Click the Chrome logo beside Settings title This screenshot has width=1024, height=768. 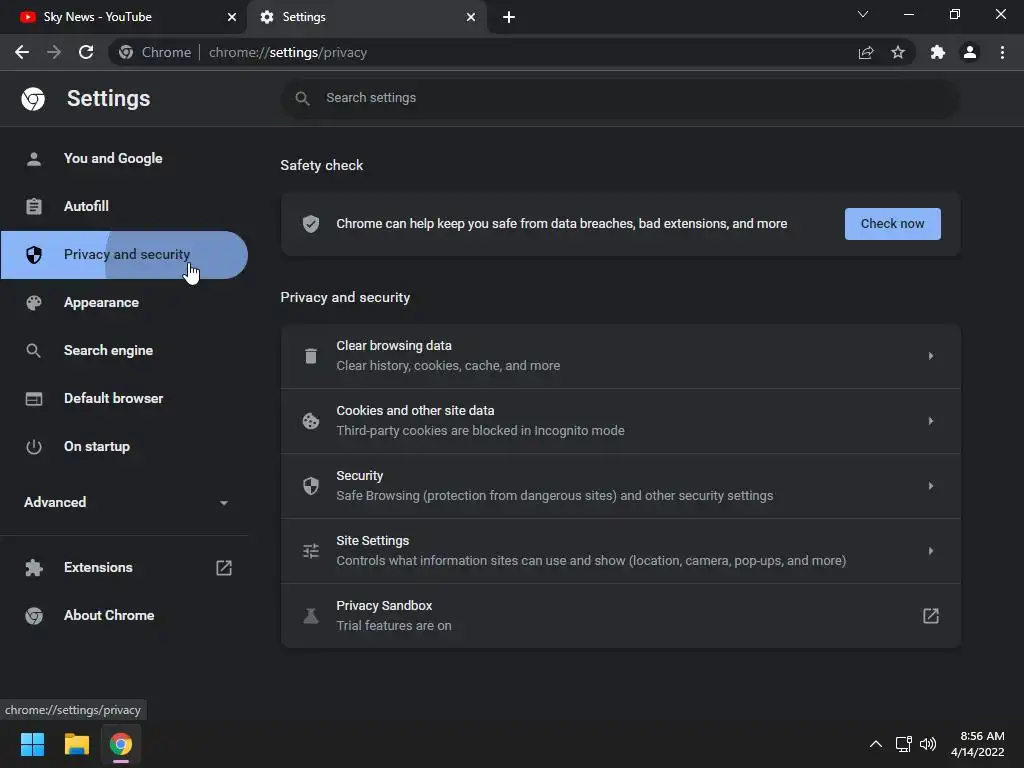33,99
